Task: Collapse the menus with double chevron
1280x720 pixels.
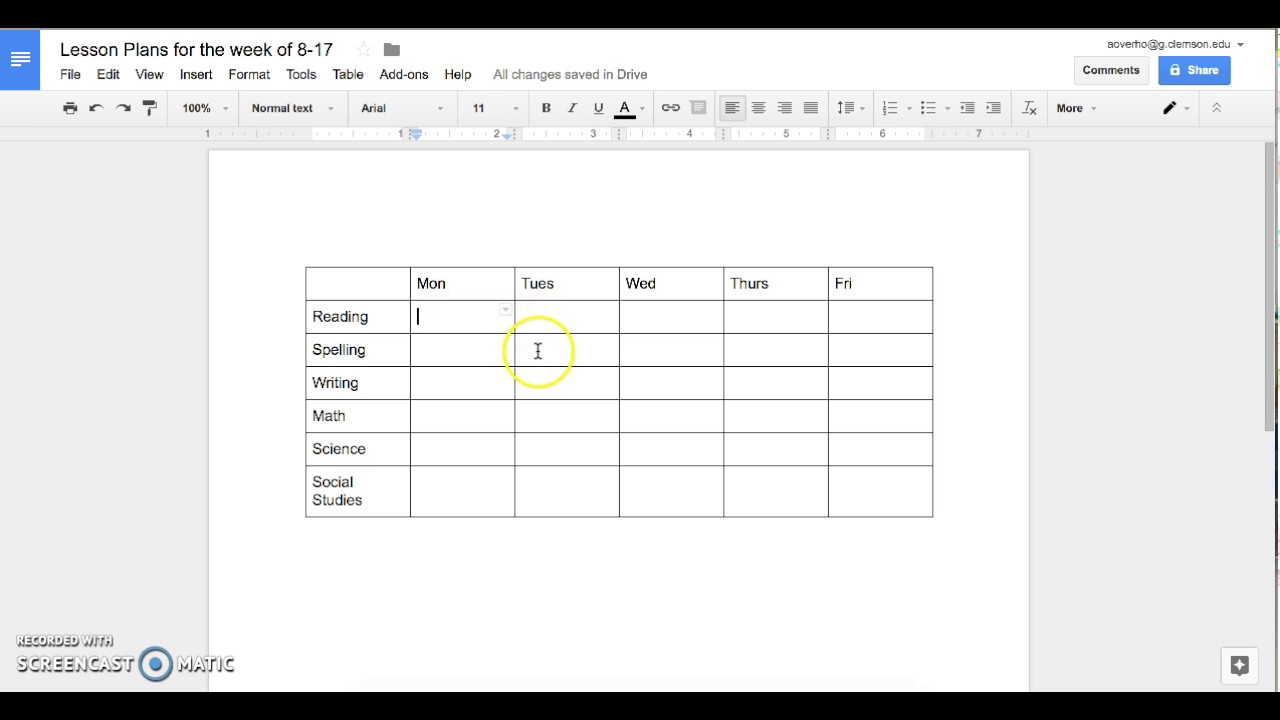Action: point(1216,108)
